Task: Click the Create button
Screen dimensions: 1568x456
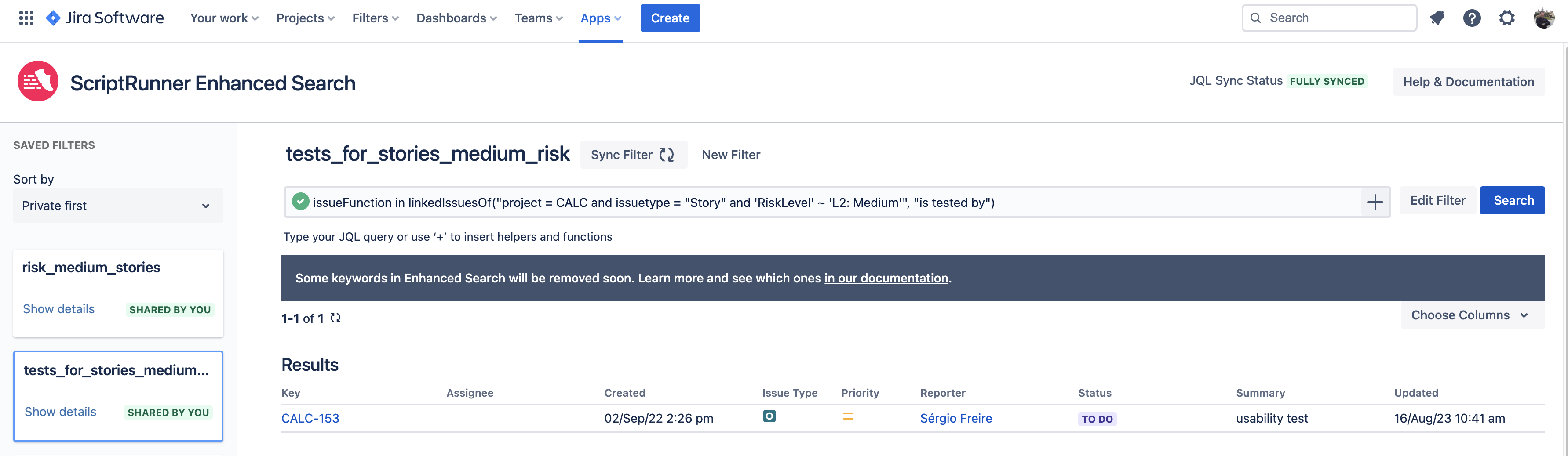Action: click(670, 18)
